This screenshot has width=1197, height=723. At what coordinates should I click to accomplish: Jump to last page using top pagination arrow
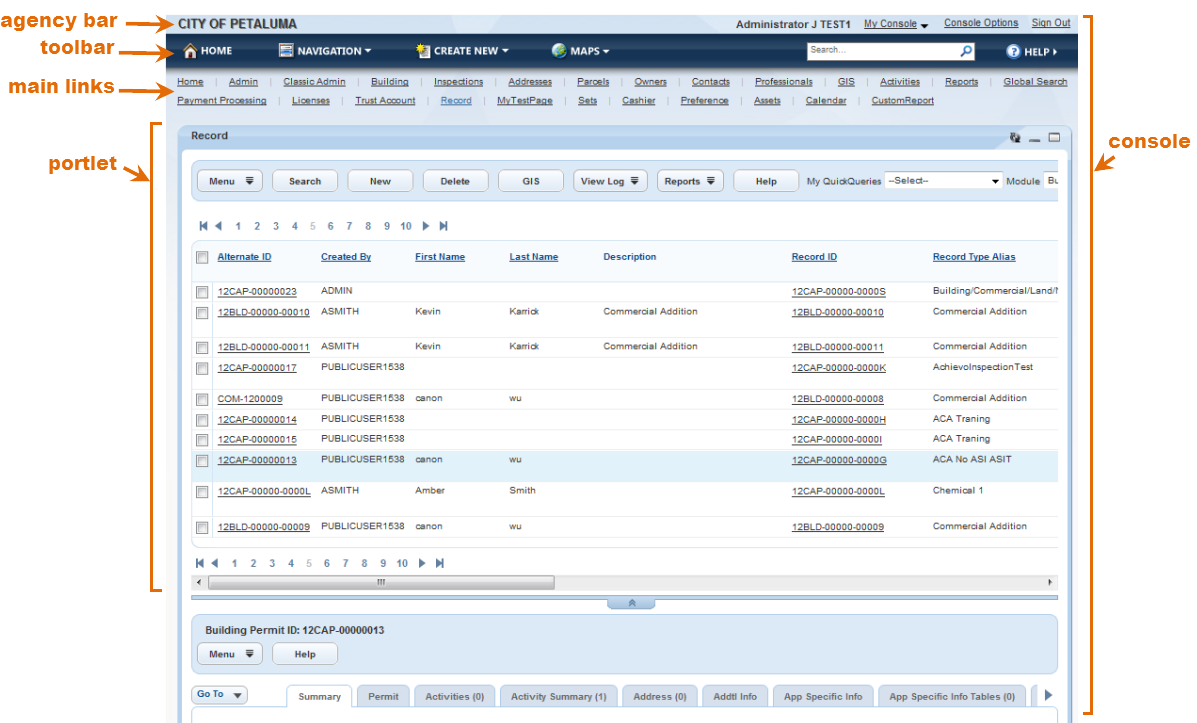(443, 227)
